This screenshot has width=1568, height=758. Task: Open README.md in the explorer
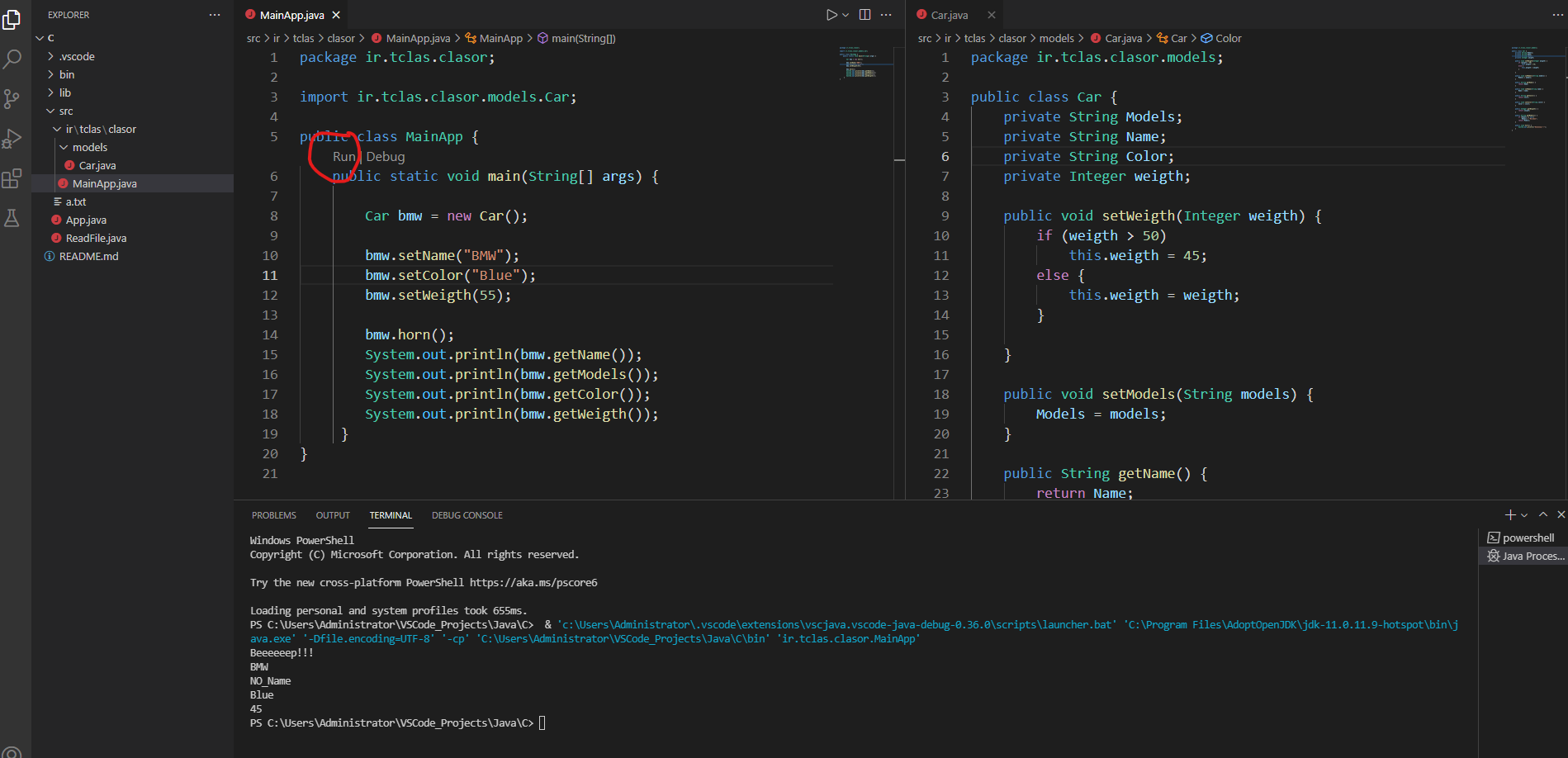88,256
